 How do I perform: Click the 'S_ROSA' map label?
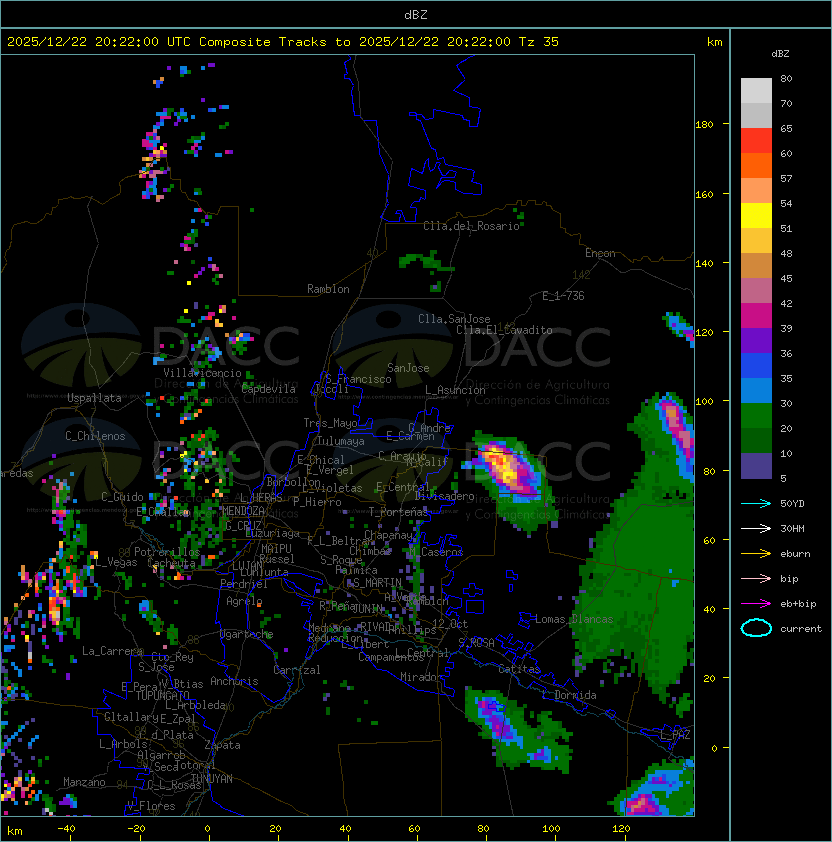tap(476, 643)
